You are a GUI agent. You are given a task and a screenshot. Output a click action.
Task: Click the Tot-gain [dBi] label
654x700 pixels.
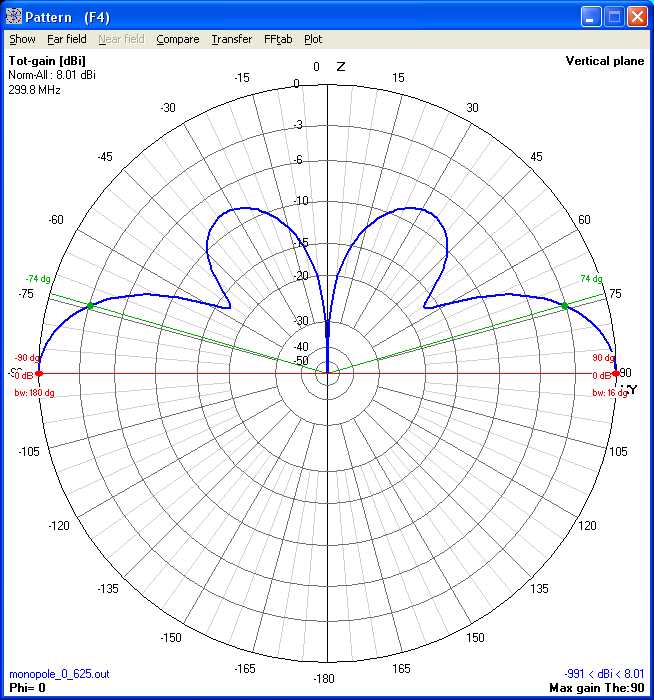pos(46,62)
